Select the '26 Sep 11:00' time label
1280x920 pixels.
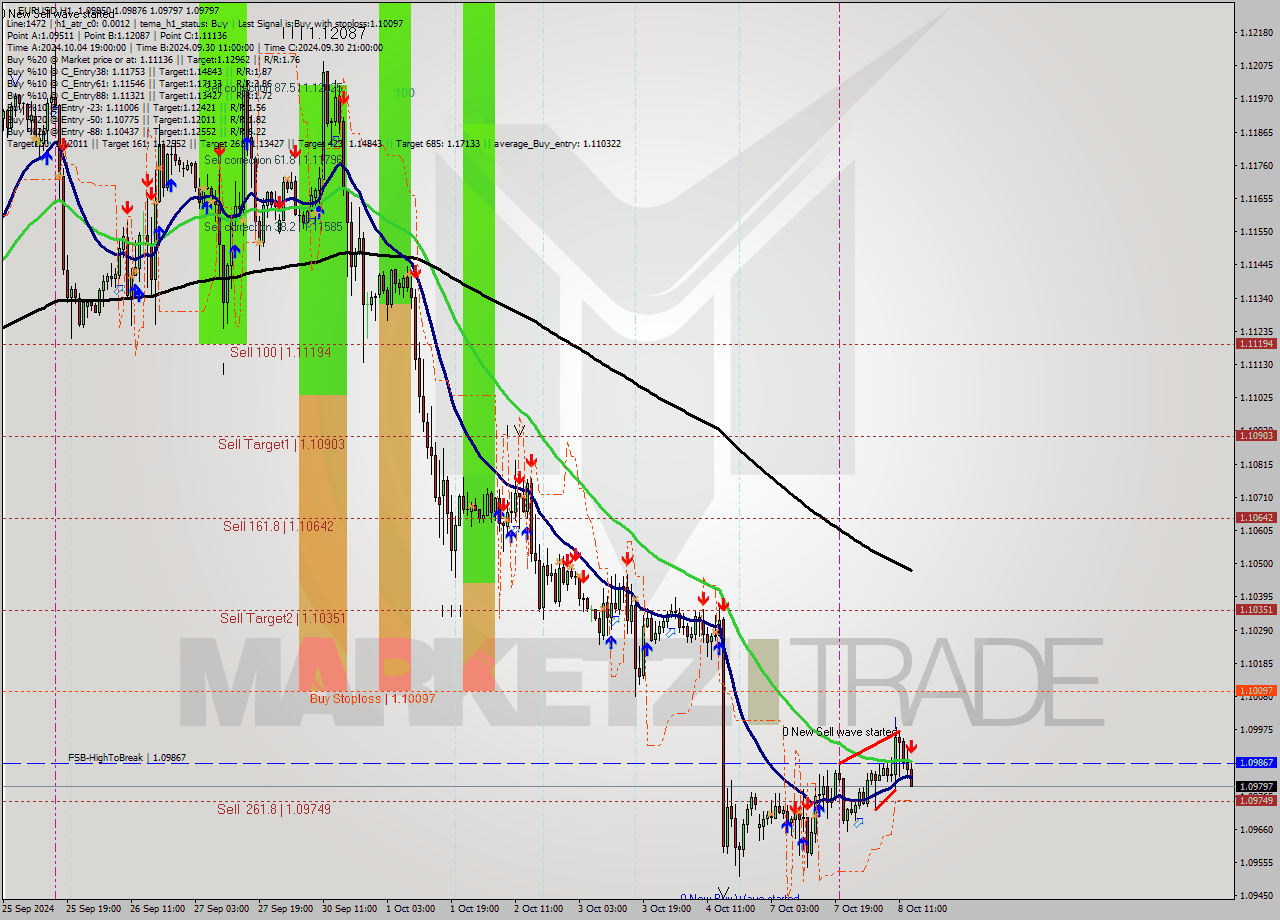(158, 909)
